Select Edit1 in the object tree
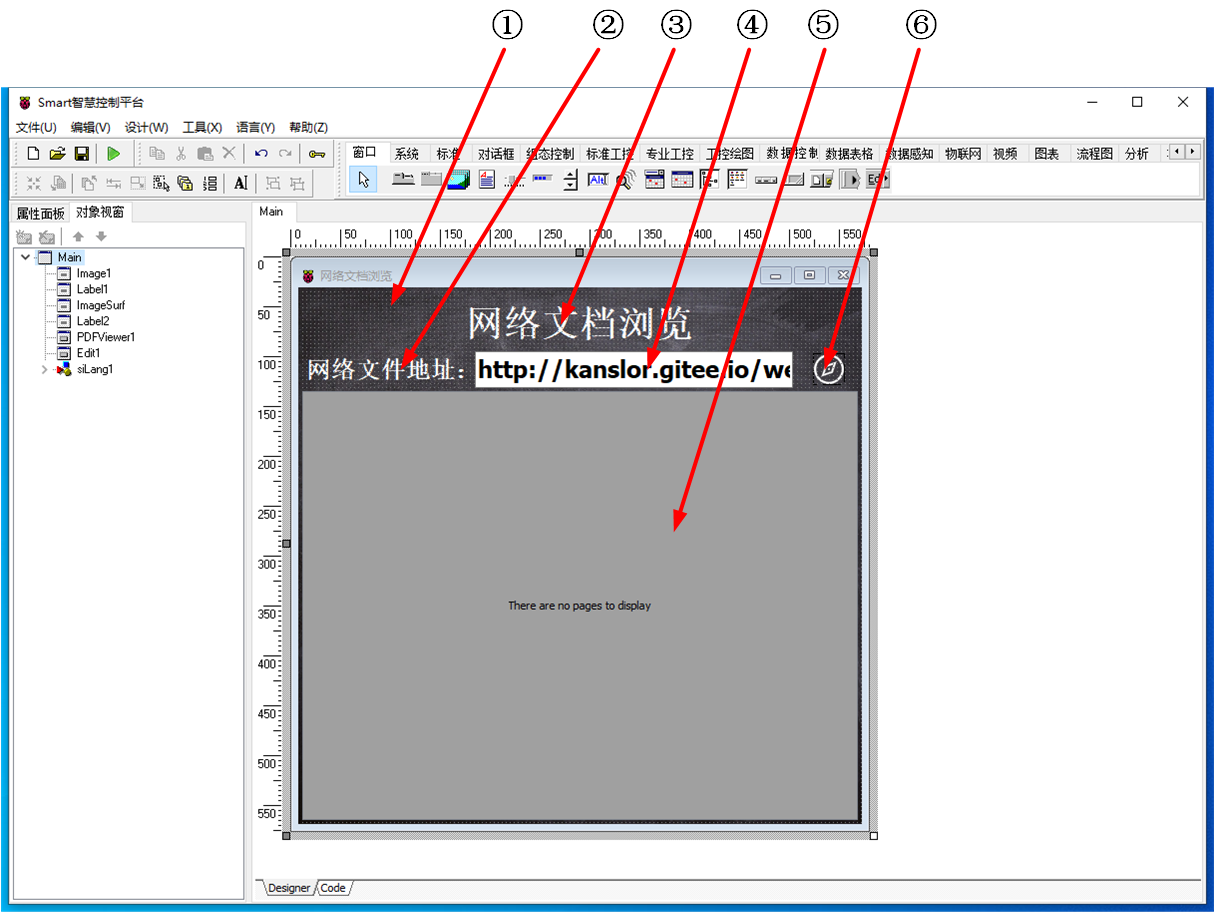 tap(89, 353)
